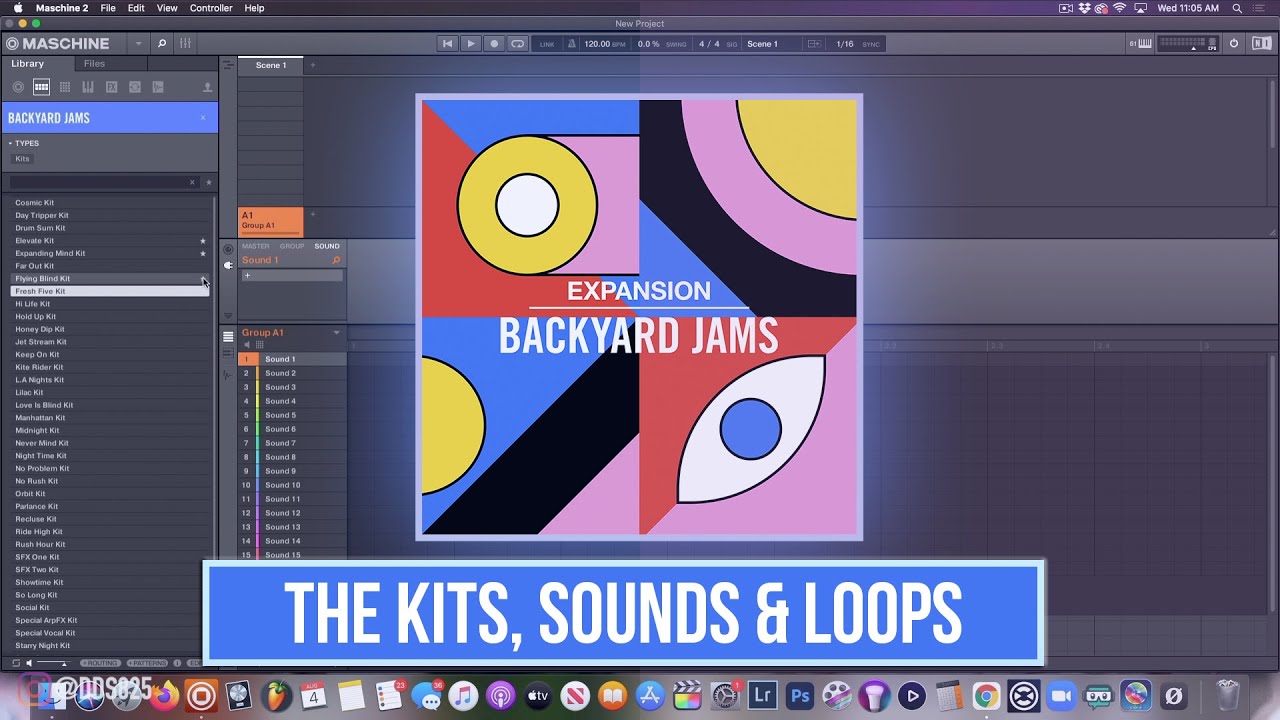Open pad view grid icon under Group A1
1280x720 pixels.
pyautogui.click(x=260, y=345)
